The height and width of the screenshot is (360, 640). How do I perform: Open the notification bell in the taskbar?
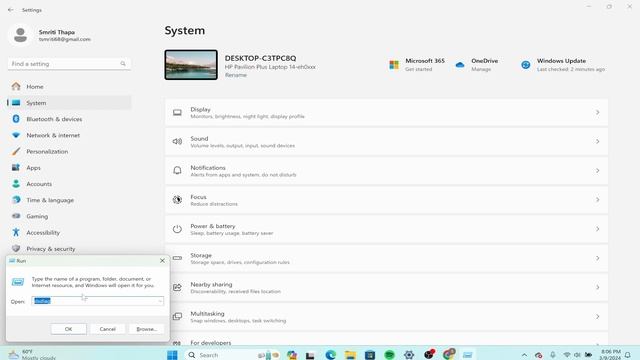click(628, 355)
